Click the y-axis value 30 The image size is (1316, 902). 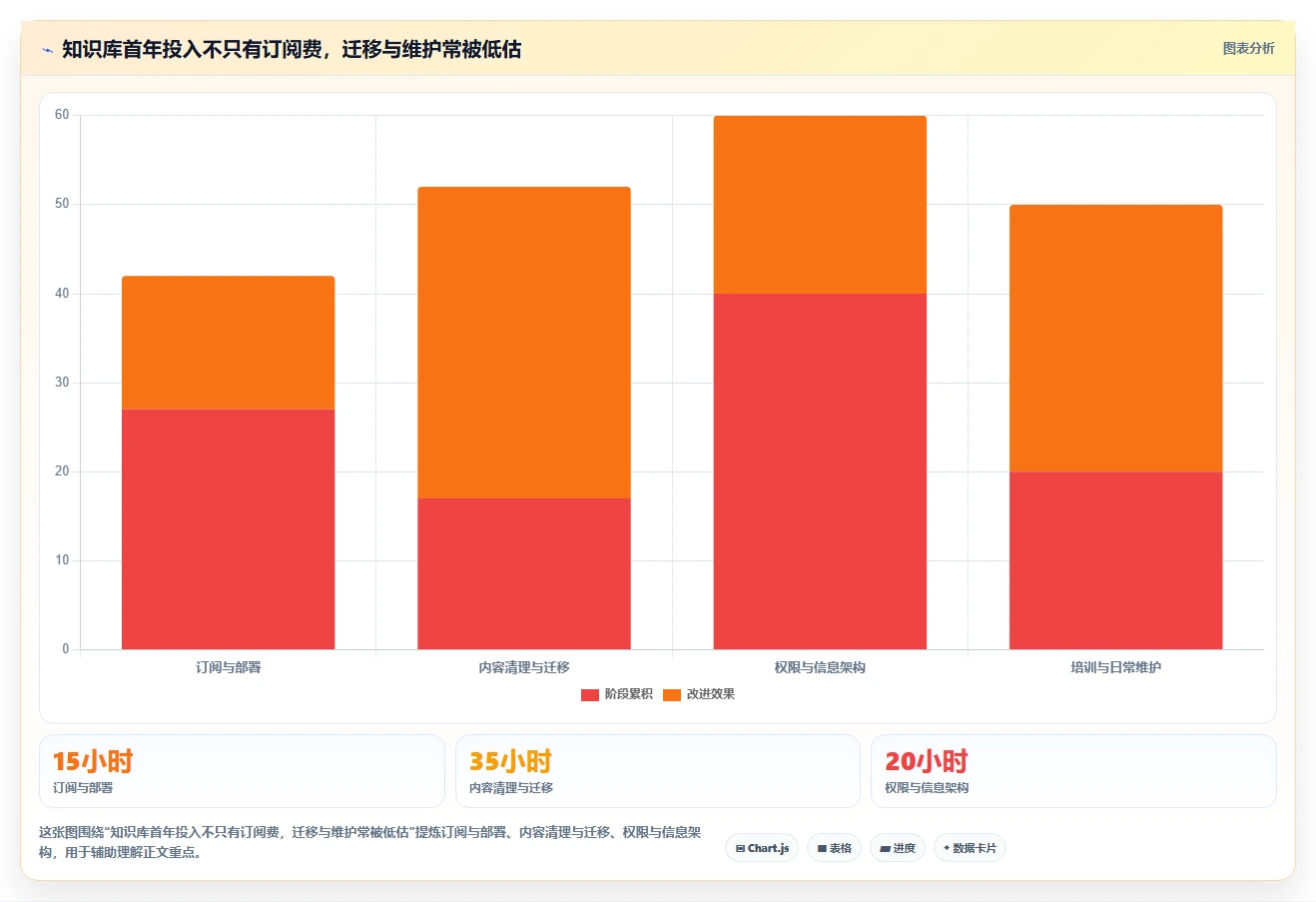pyautogui.click(x=62, y=383)
